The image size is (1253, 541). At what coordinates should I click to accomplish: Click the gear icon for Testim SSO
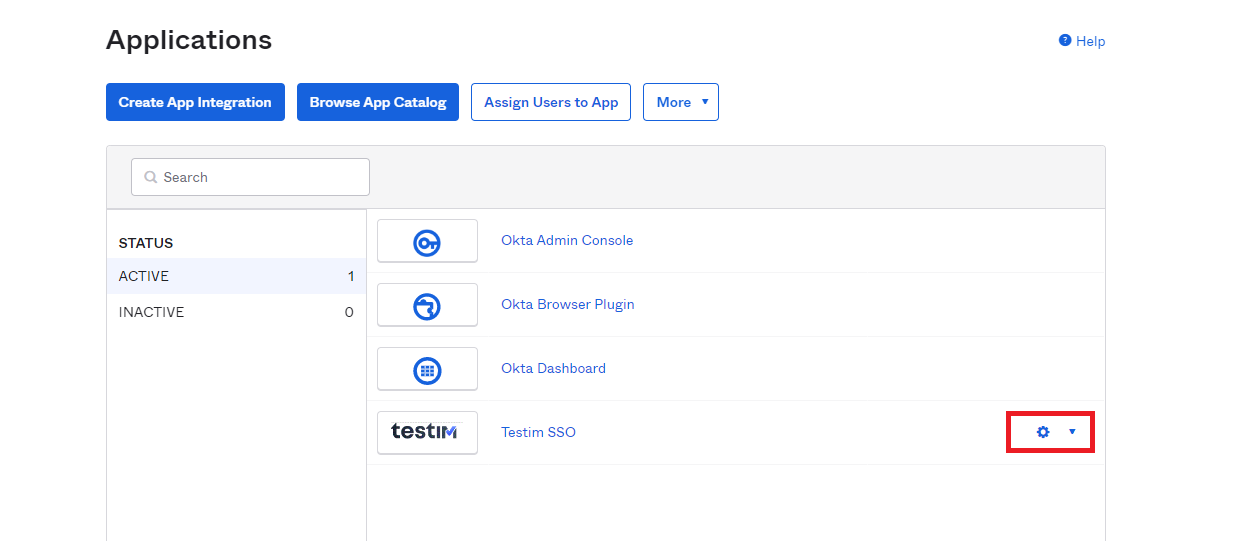click(1043, 432)
